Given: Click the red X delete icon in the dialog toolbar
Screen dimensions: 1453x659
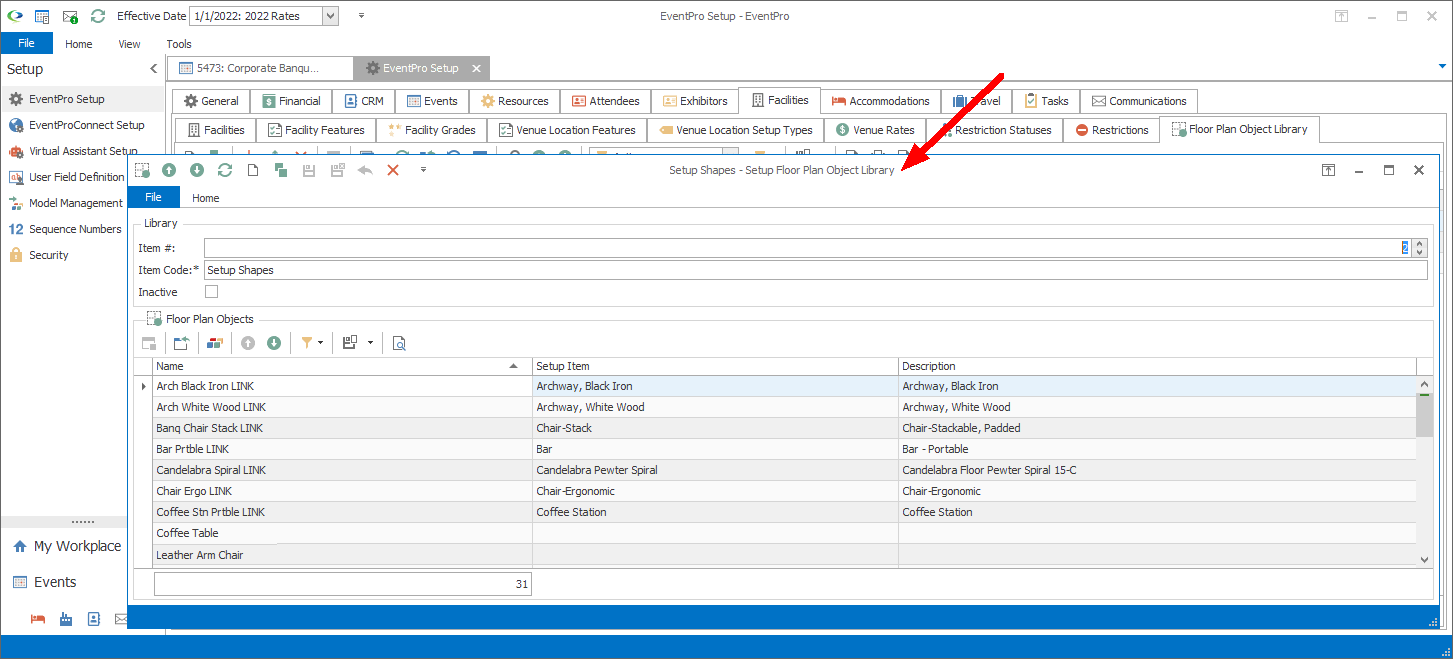Looking at the screenshot, I should tap(393, 170).
